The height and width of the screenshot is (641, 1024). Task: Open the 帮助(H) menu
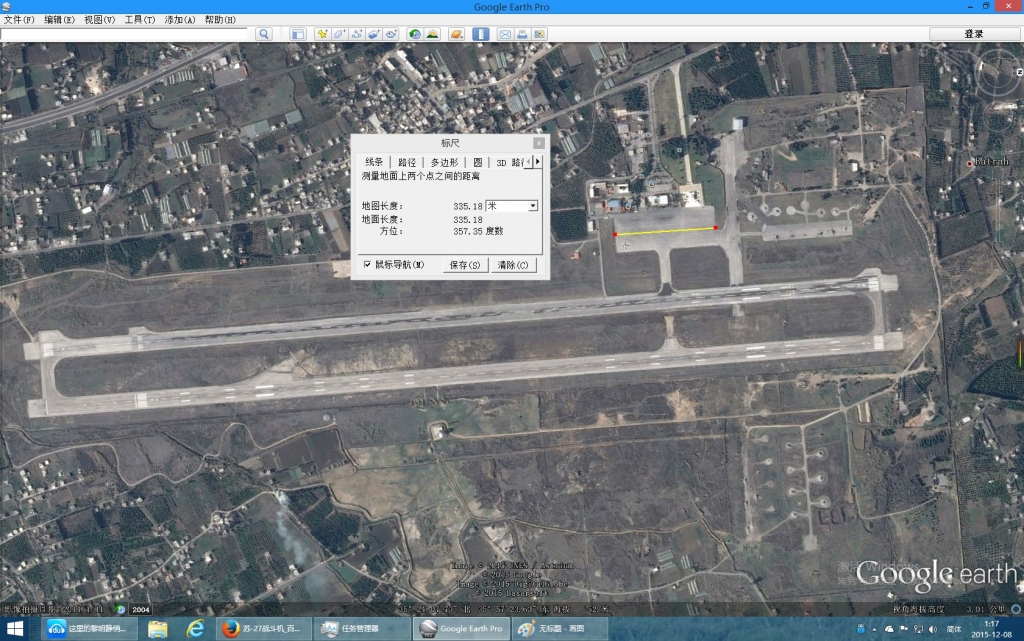coord(220,20)
